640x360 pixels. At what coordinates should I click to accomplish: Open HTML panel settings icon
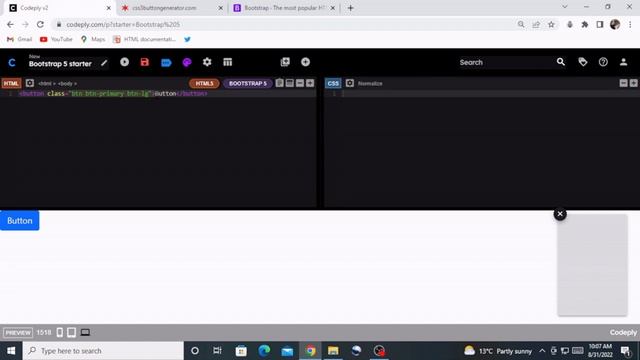tap(30, 83)
